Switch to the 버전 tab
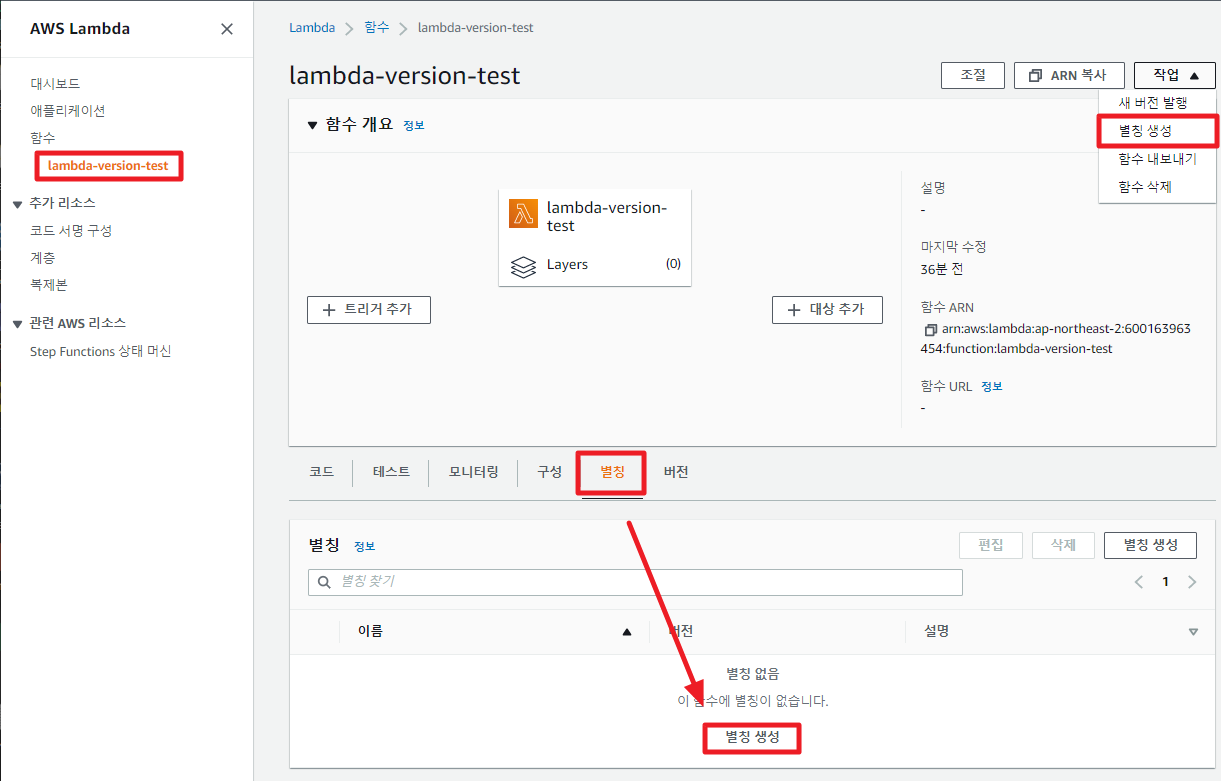This screenshot has width=1221, height=781. tap(676, 472)
